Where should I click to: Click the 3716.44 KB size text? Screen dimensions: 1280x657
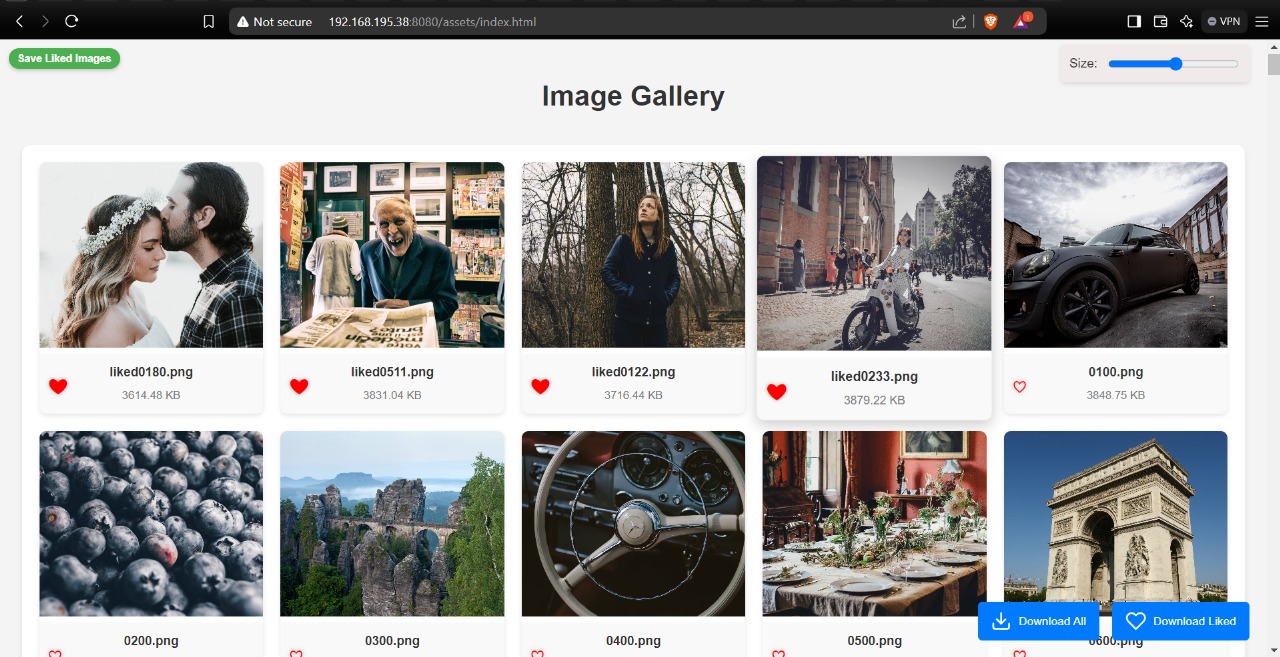point(633,395)
